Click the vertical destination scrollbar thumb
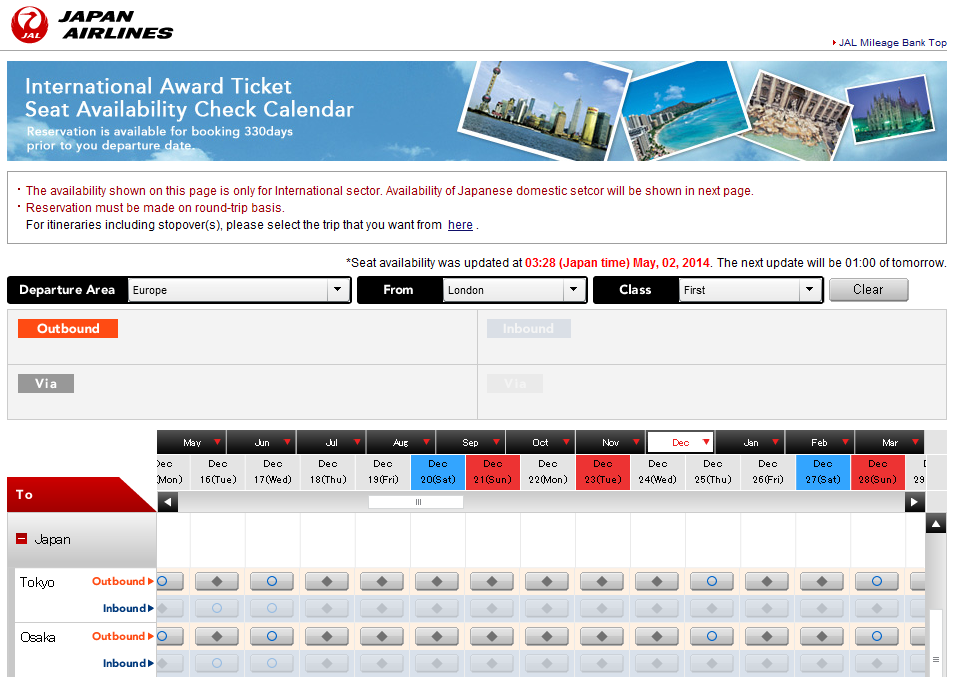The width and height of the screenshot is (953, 677). [x=936, y=643]
